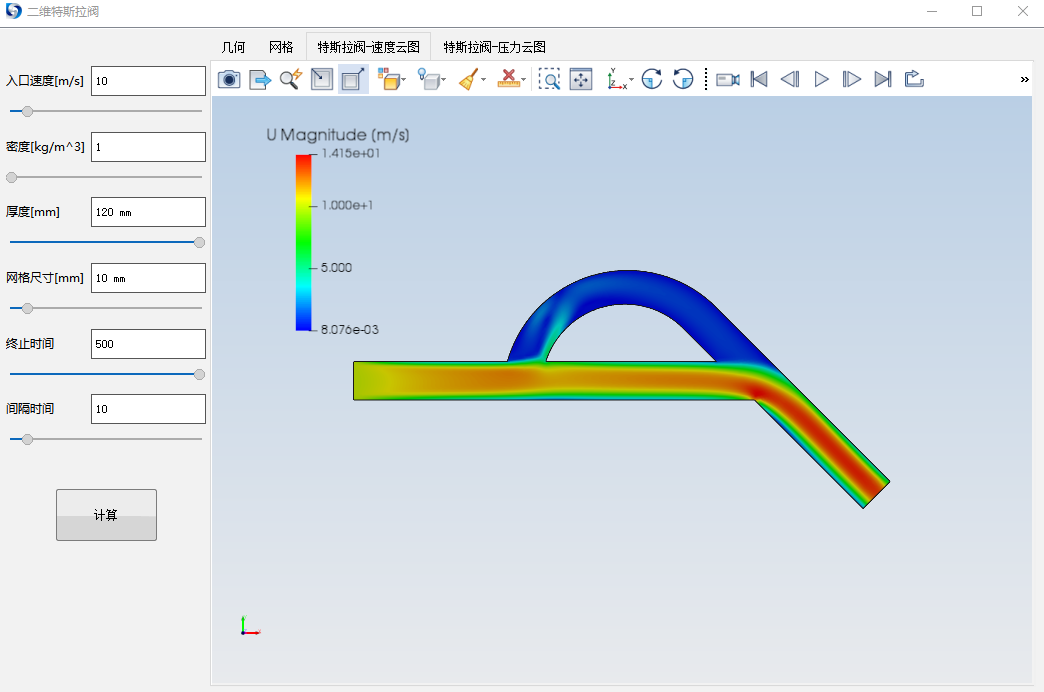Viewport: 1044px width, 692px height.
Task: Toggle the loop animation icon
Action: [x=914, y=80]
